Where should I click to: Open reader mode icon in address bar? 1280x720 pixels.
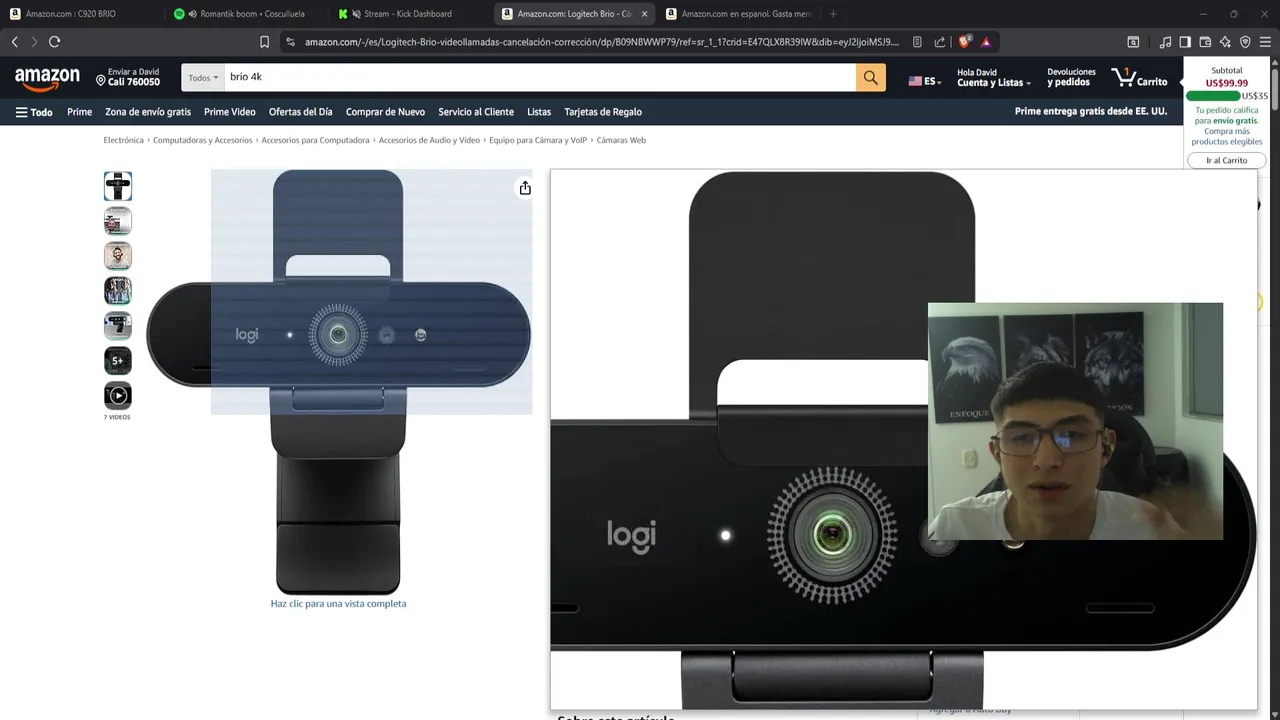click(x=917, y=42)
